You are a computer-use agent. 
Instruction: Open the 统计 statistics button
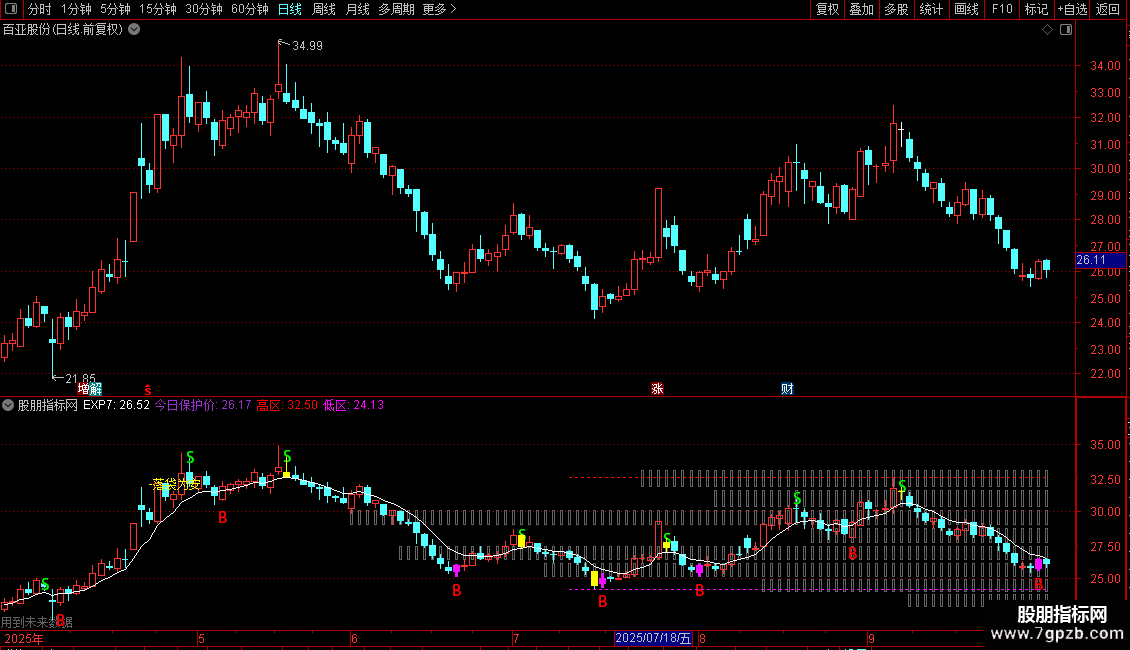point(931,9)
